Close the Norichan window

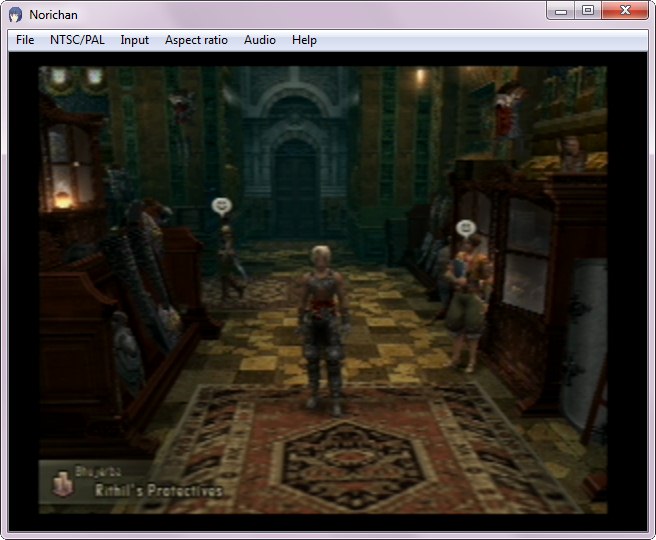[x=626, y=11]
